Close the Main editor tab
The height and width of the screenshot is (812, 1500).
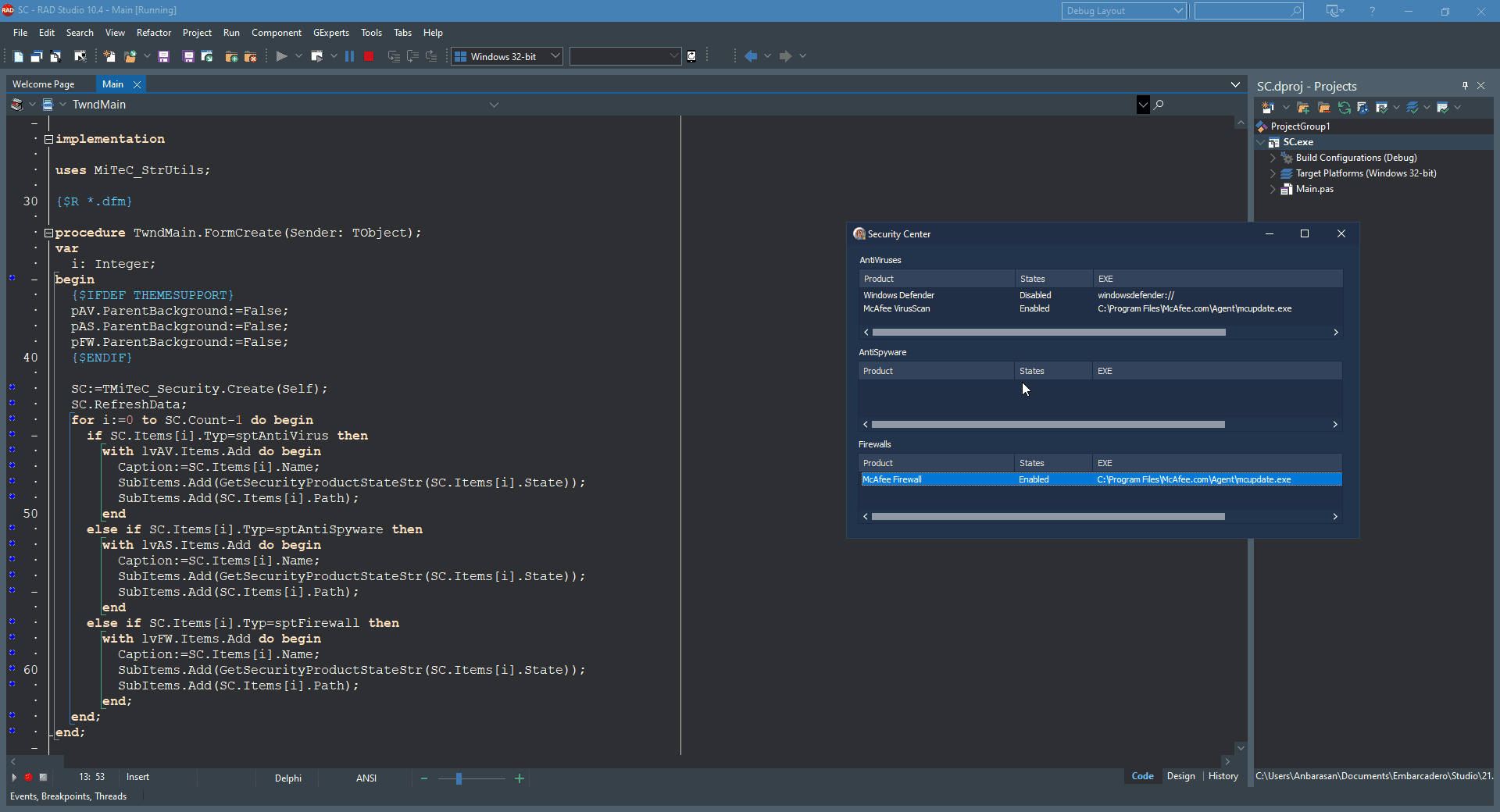[x=137, y=84]
